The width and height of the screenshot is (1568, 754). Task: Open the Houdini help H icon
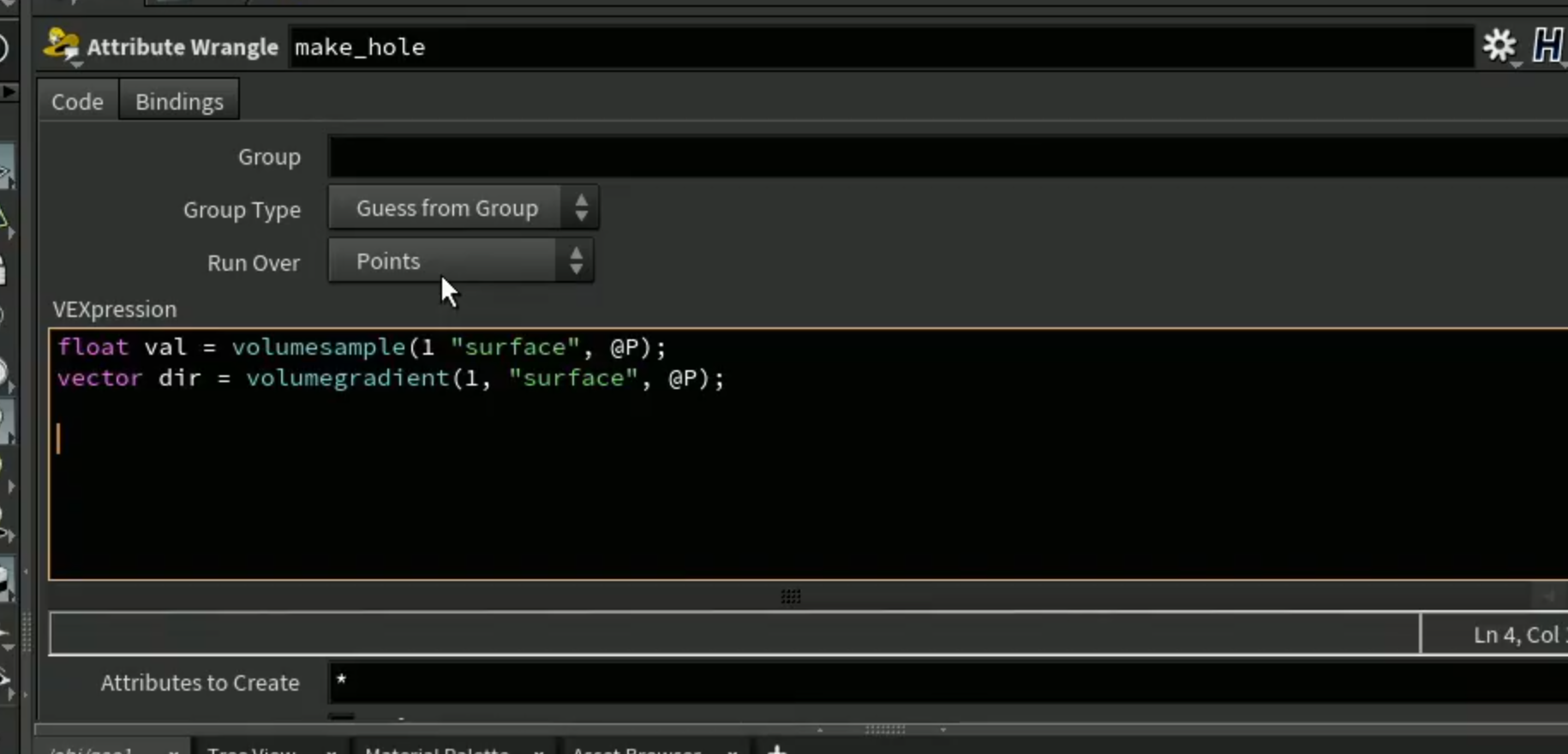tap(1547, 45)
